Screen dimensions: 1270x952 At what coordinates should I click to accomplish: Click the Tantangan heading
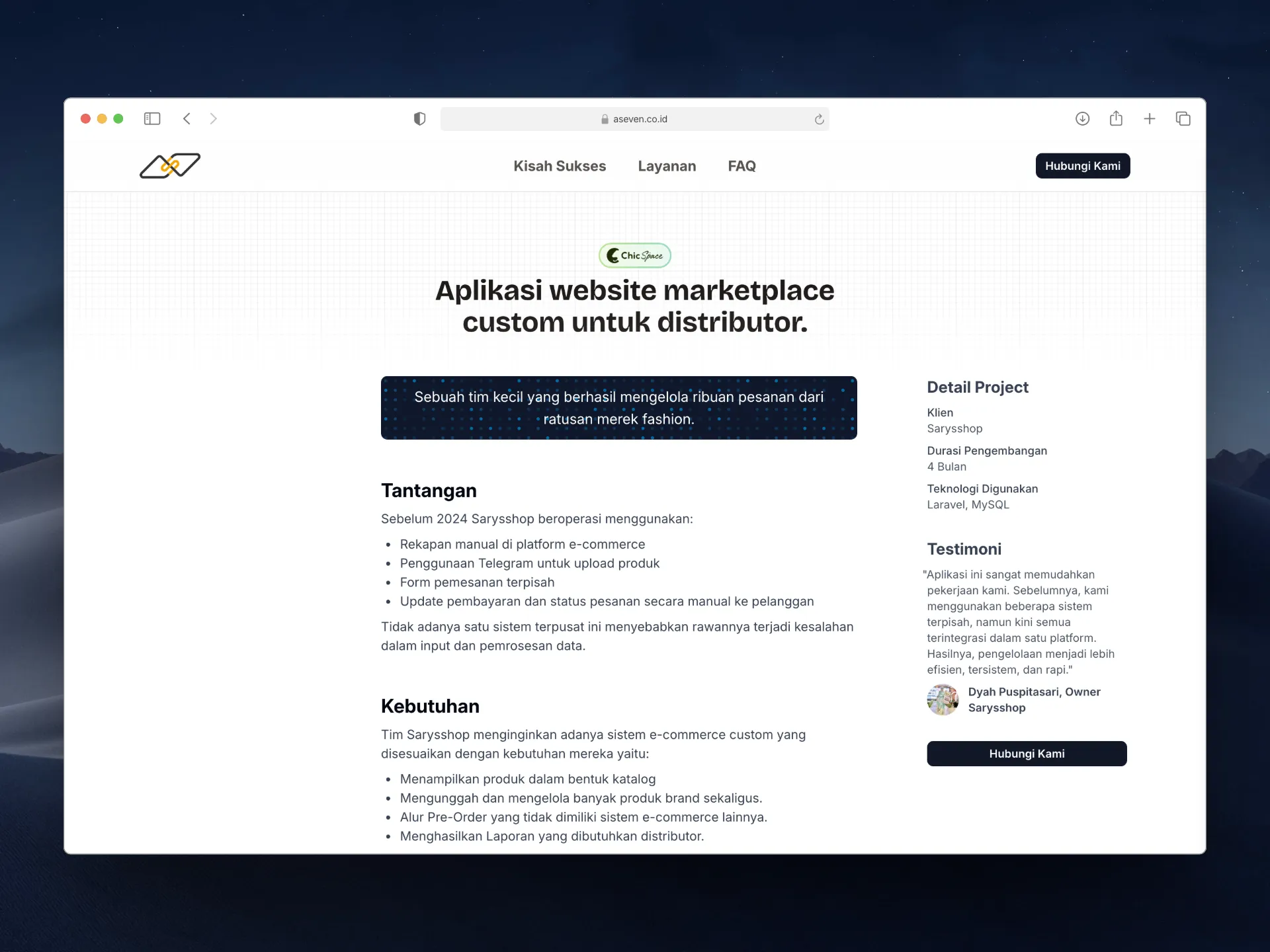429,491
